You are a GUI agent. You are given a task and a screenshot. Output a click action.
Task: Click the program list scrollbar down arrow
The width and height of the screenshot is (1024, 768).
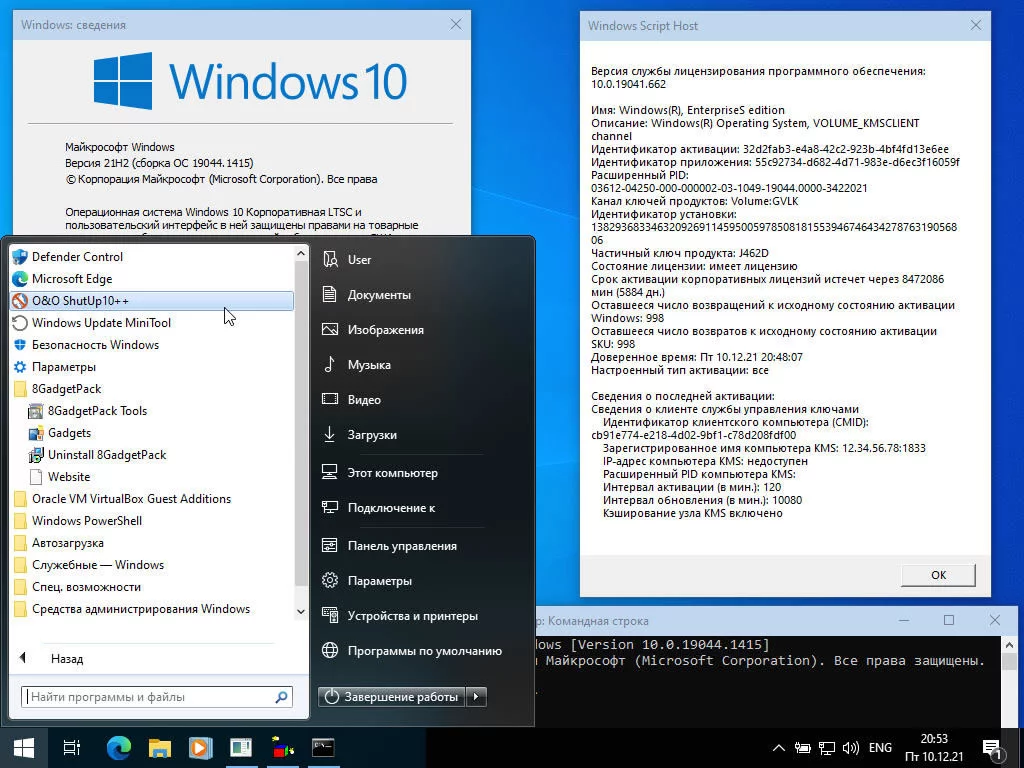click(301, 611)
